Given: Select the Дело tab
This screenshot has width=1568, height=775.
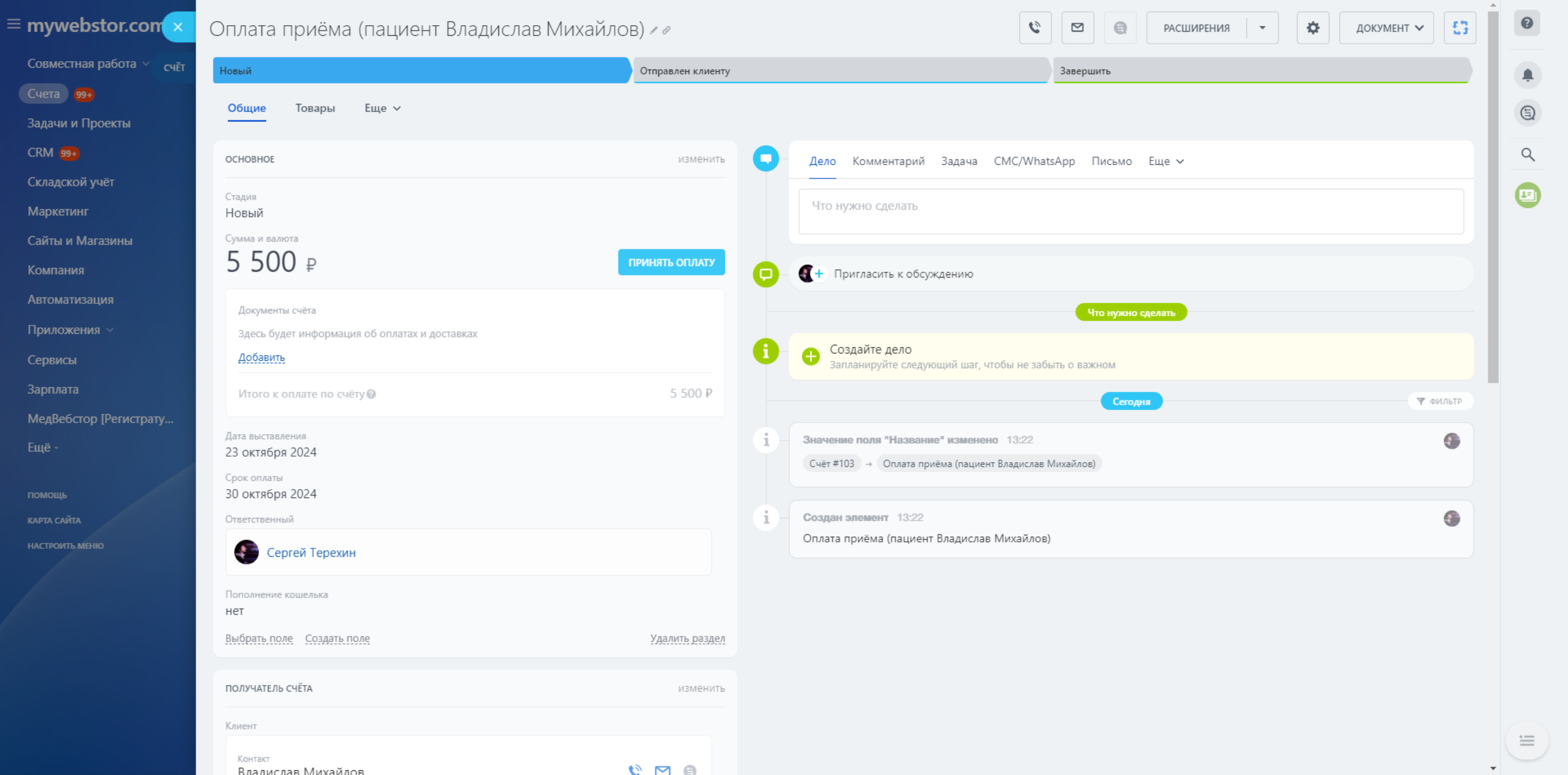Looking at the screenshot, I should (821, 161).
